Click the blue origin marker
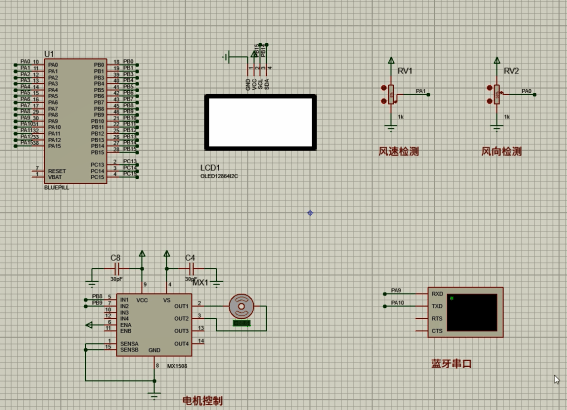567x410 pixels. pyautogui.click(x=310, y=213)
